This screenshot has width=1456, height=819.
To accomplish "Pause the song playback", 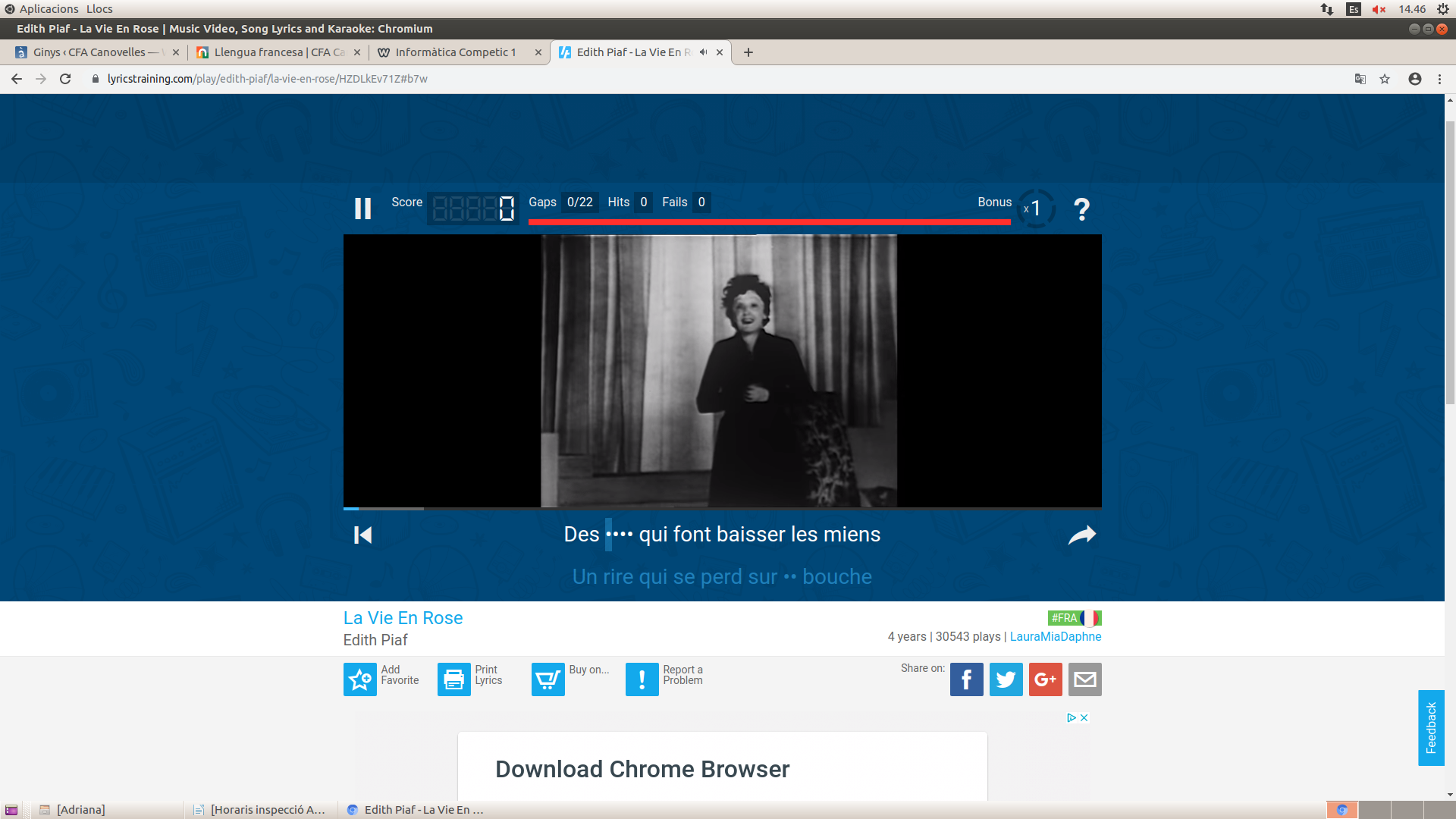I will (x=362, y=209).
